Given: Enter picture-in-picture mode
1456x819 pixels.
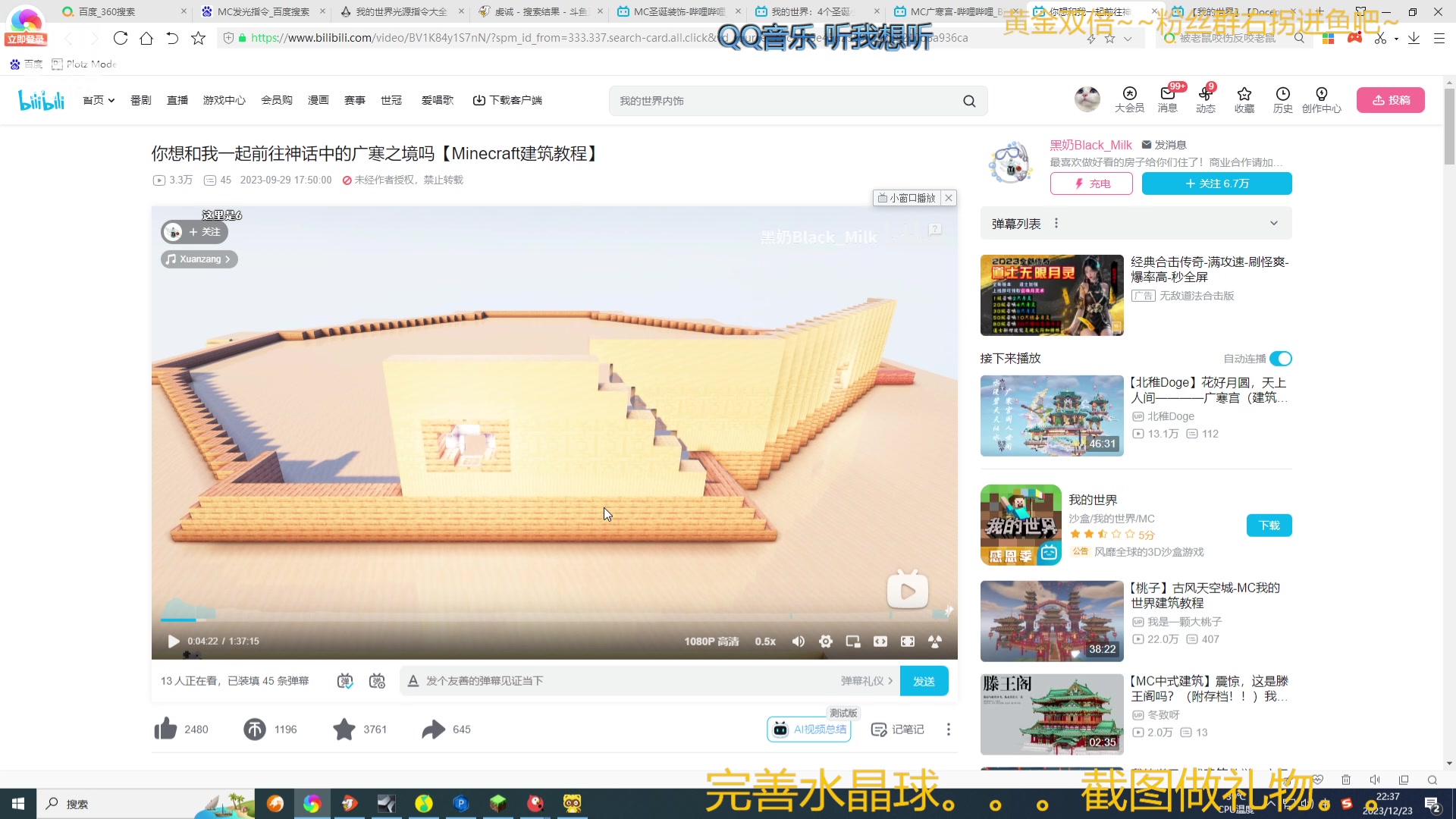Looking at the screenshot, I should [x=853, y=642].
